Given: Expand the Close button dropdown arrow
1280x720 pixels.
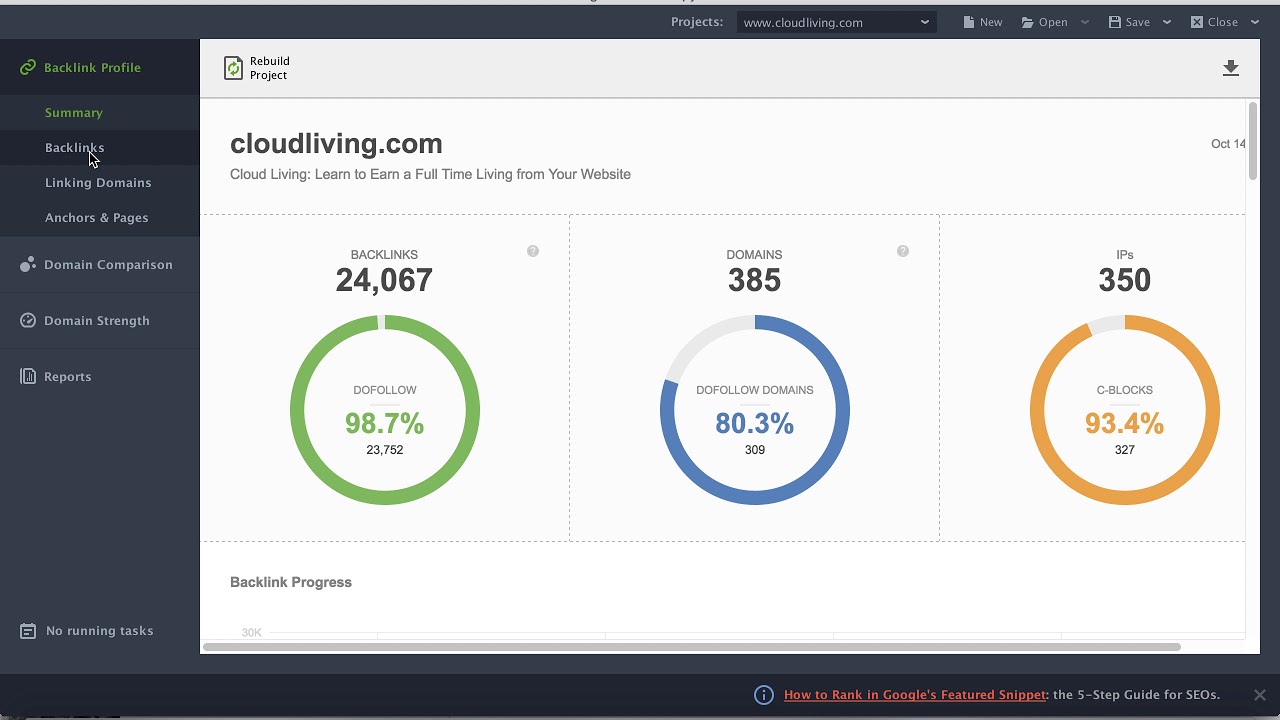Looking at the screenshot, I should click(1255, 22).
